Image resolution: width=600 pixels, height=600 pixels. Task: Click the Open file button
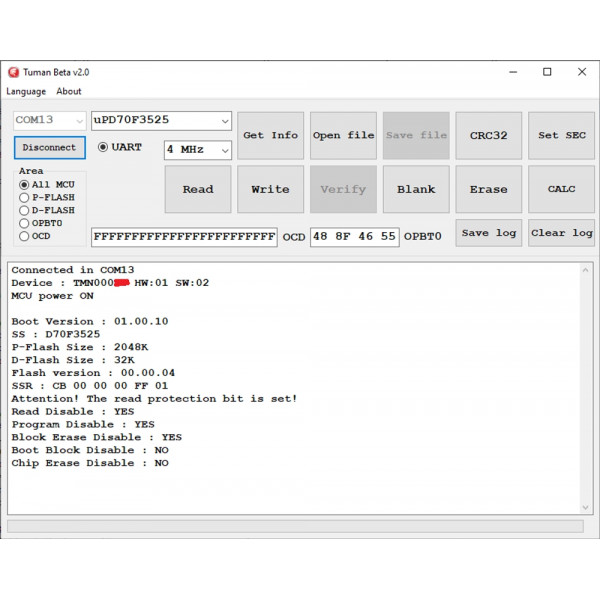click(x=343, y=135)
